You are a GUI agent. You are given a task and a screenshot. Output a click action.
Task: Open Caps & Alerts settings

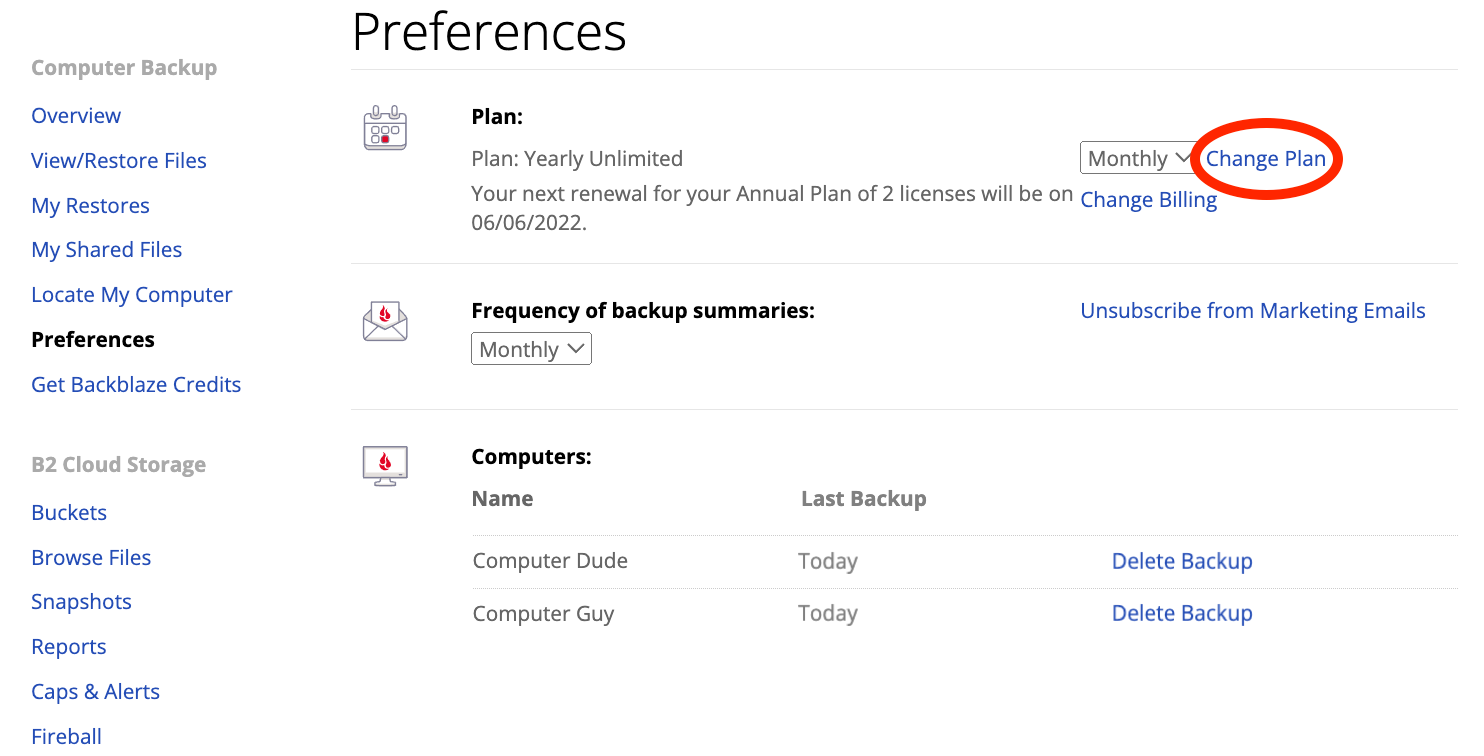(95, 691)
